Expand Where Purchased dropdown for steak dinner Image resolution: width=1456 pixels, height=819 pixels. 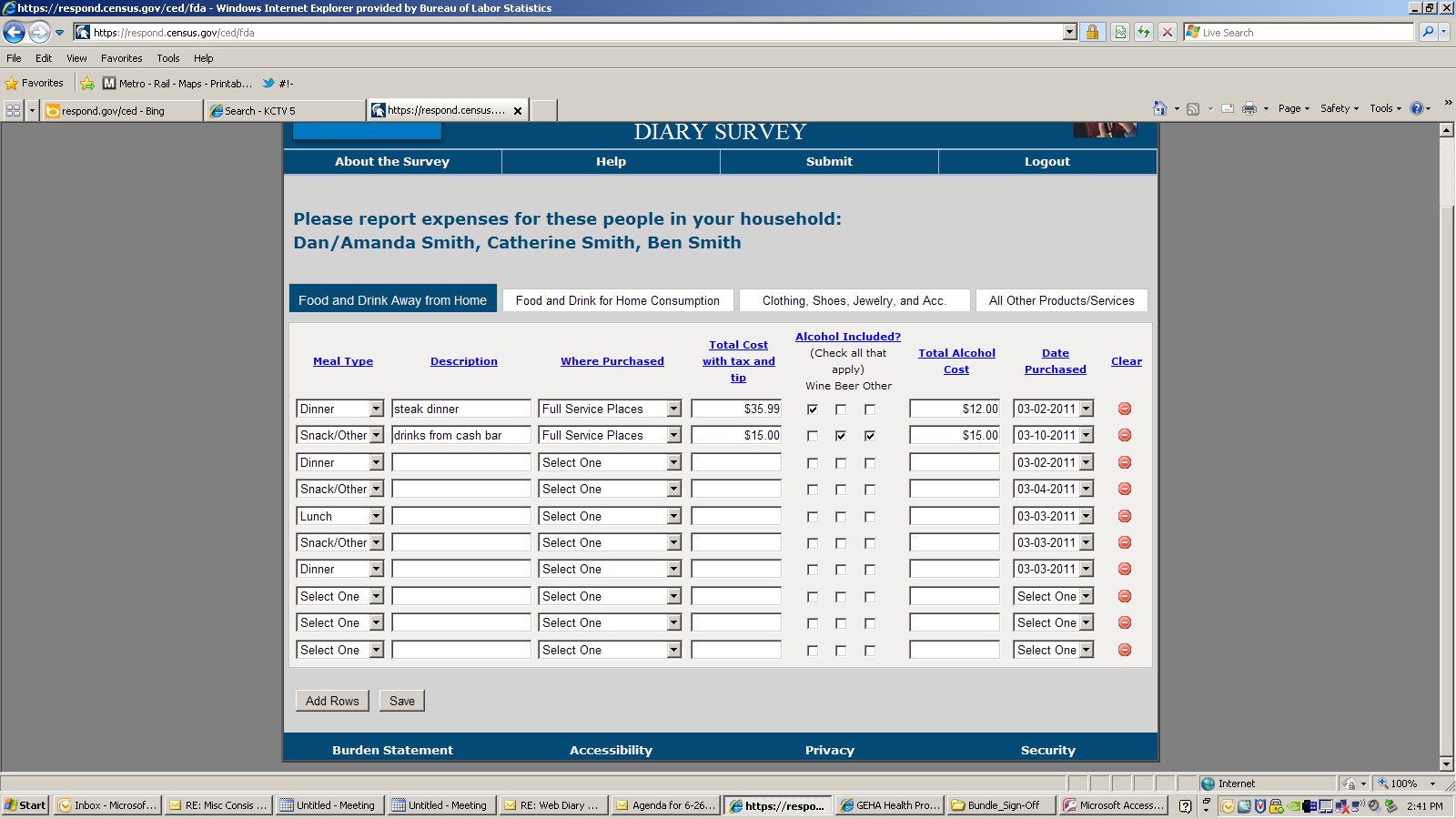coord(673,409)
